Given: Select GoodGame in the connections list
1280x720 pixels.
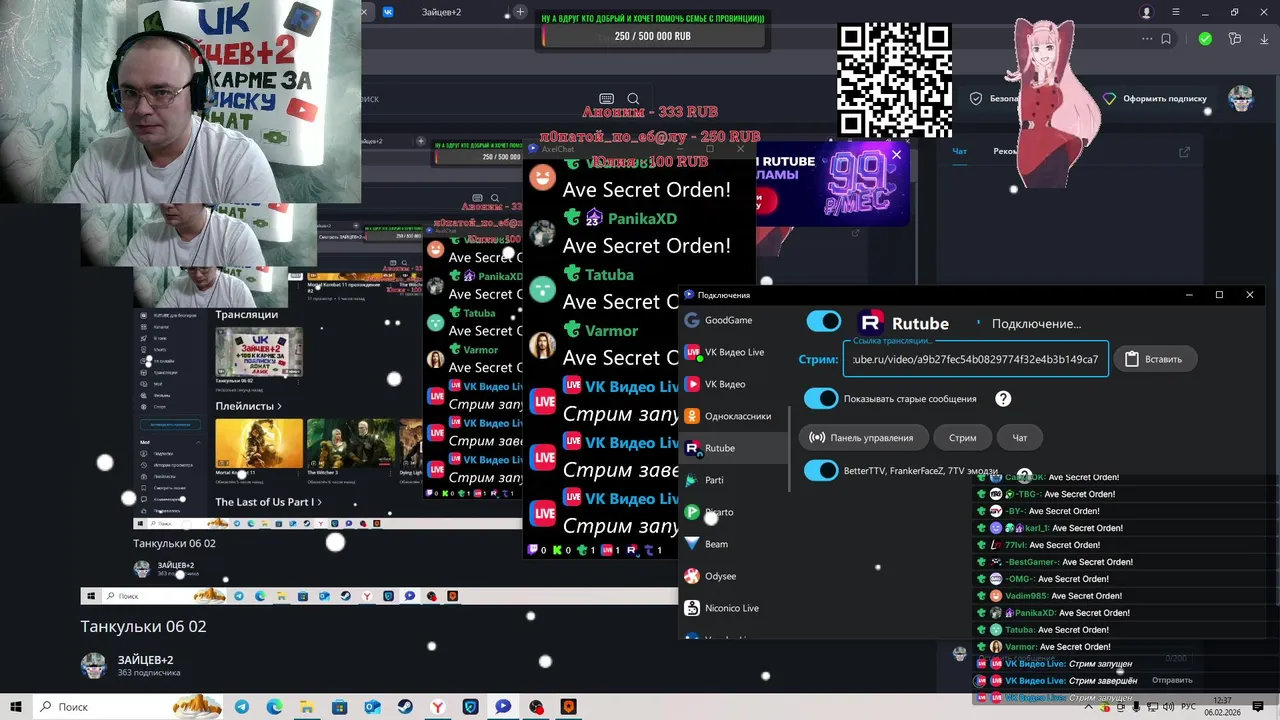Looking at the screenshot, I should 733,320.
